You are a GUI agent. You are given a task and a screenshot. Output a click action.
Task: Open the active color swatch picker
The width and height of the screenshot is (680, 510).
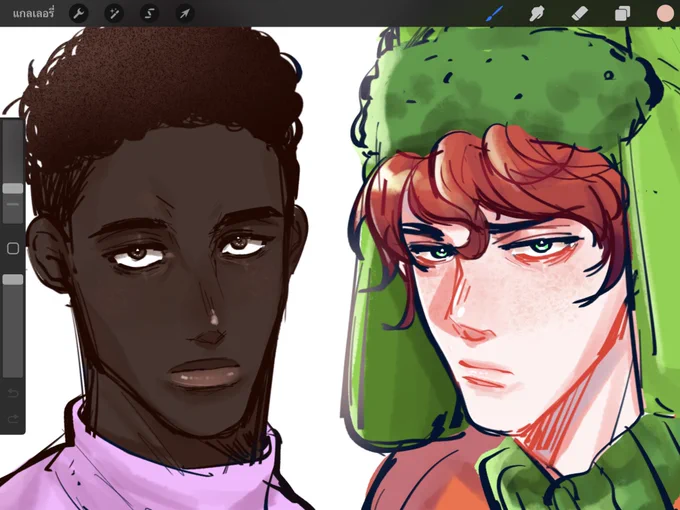(665, 13)
